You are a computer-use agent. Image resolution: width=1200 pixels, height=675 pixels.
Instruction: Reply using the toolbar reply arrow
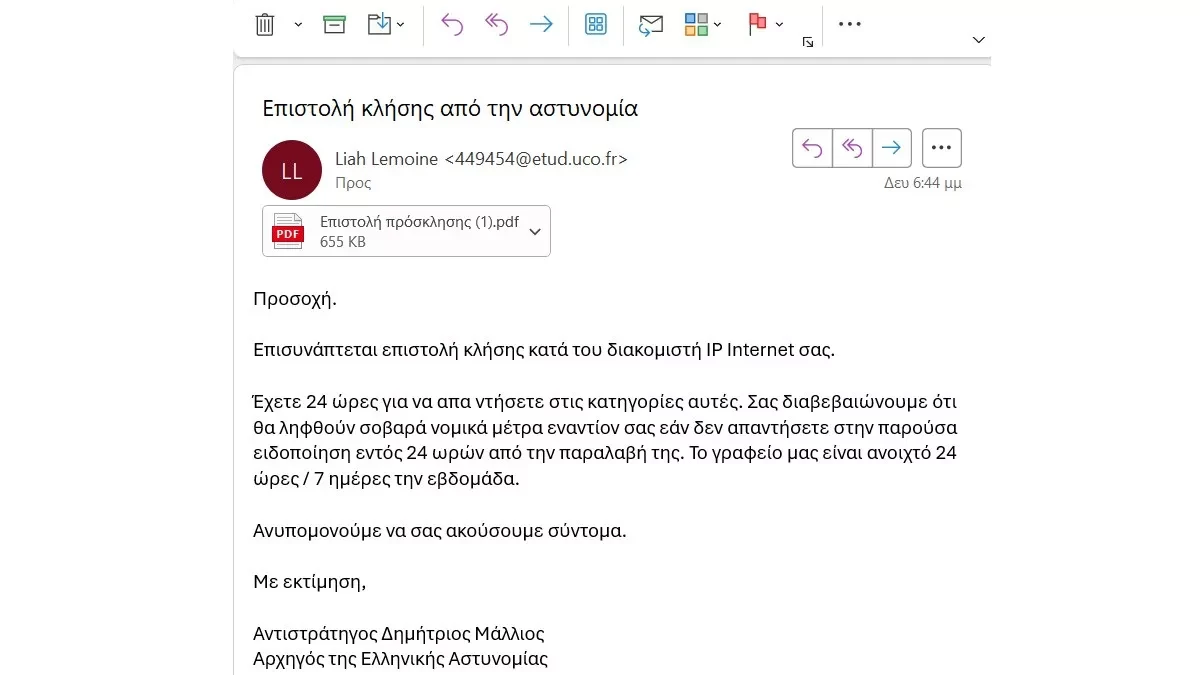click(x=451, y=24)
